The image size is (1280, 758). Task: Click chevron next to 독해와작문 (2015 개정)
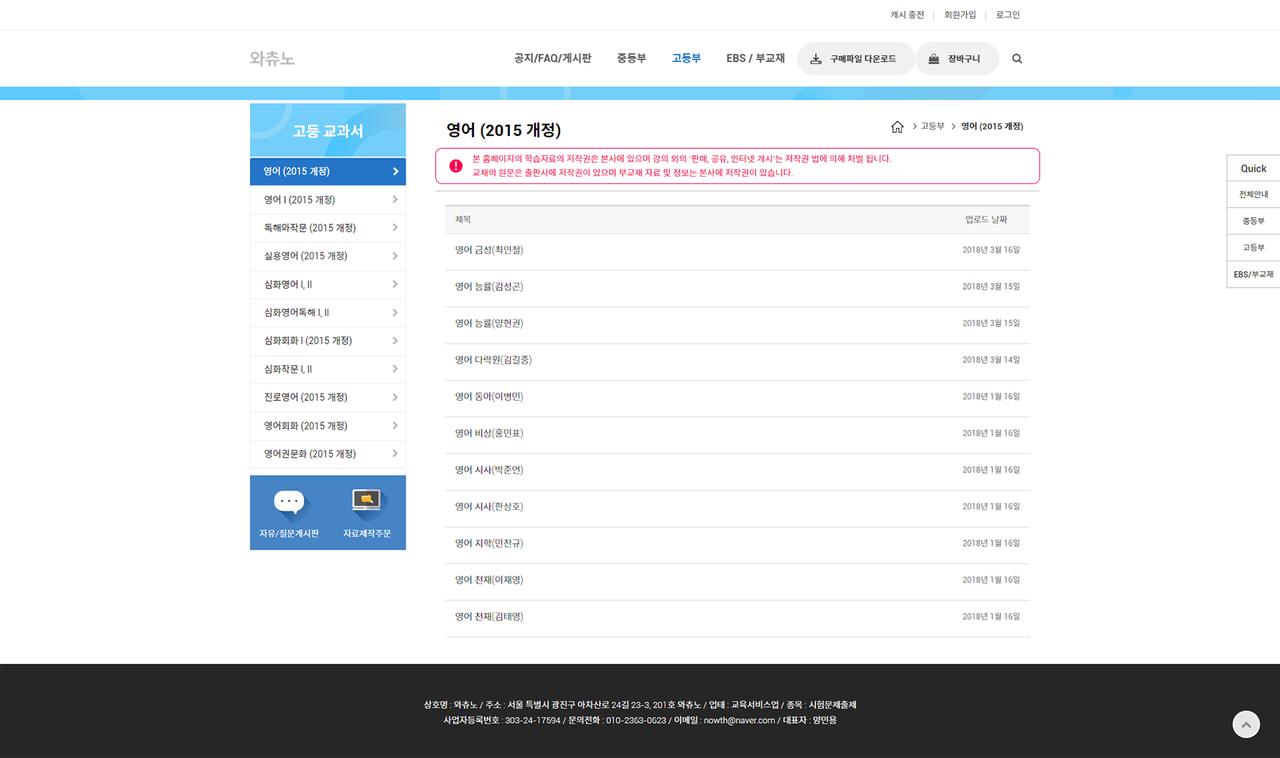[x=396, y=228]
